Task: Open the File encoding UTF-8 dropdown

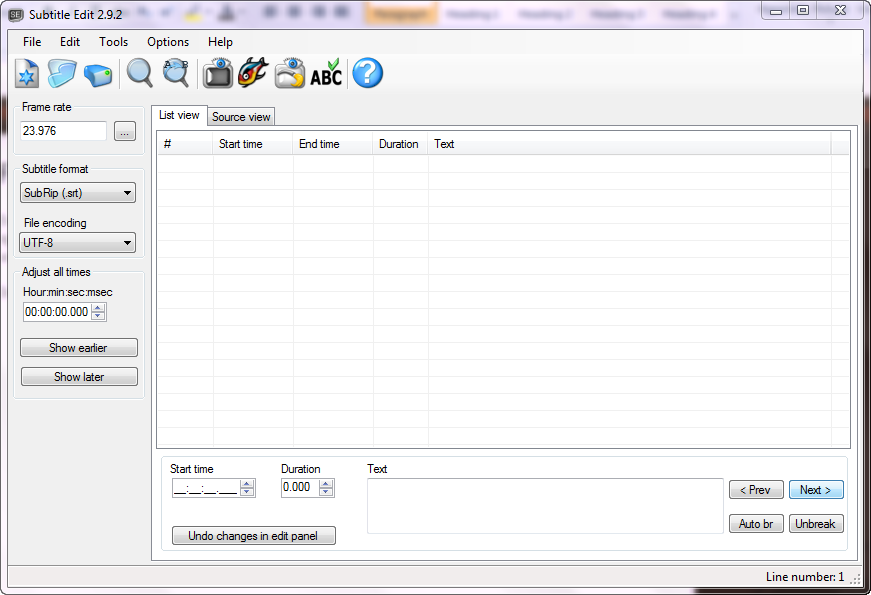Action: (x=78, y=243)
